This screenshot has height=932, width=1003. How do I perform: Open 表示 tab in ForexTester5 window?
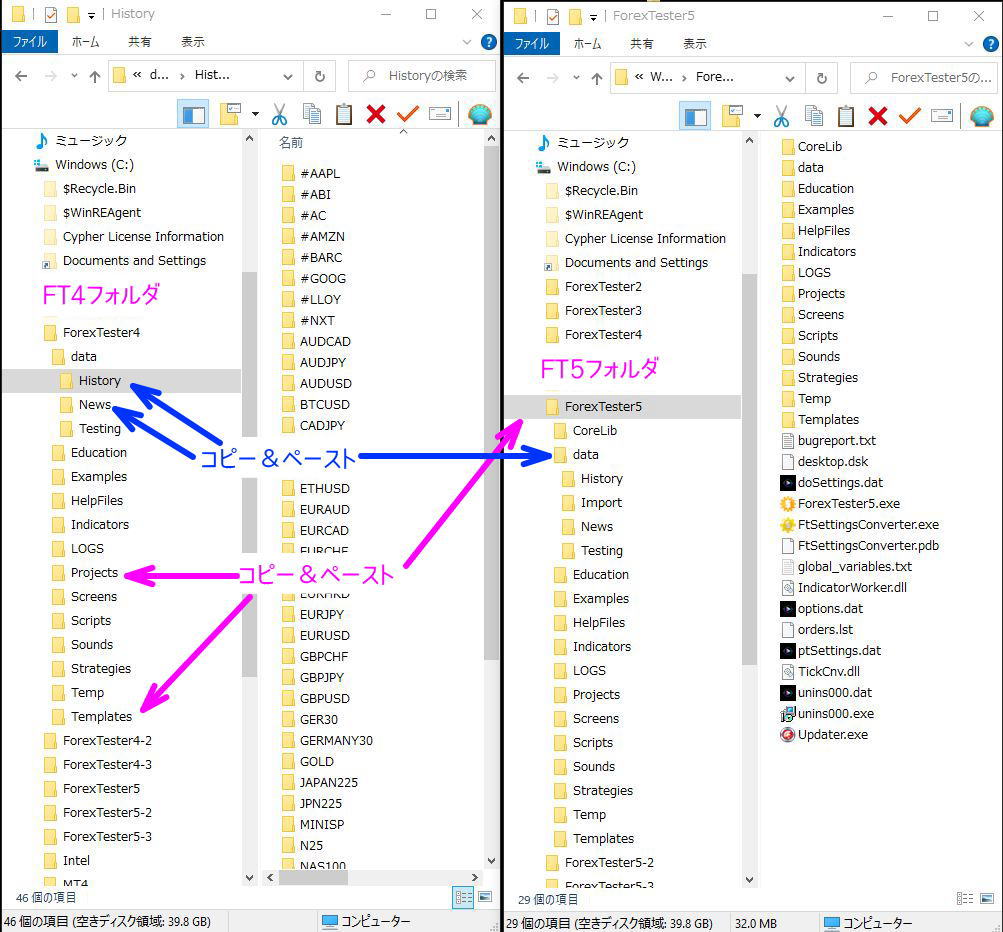(x=695, y=43)
